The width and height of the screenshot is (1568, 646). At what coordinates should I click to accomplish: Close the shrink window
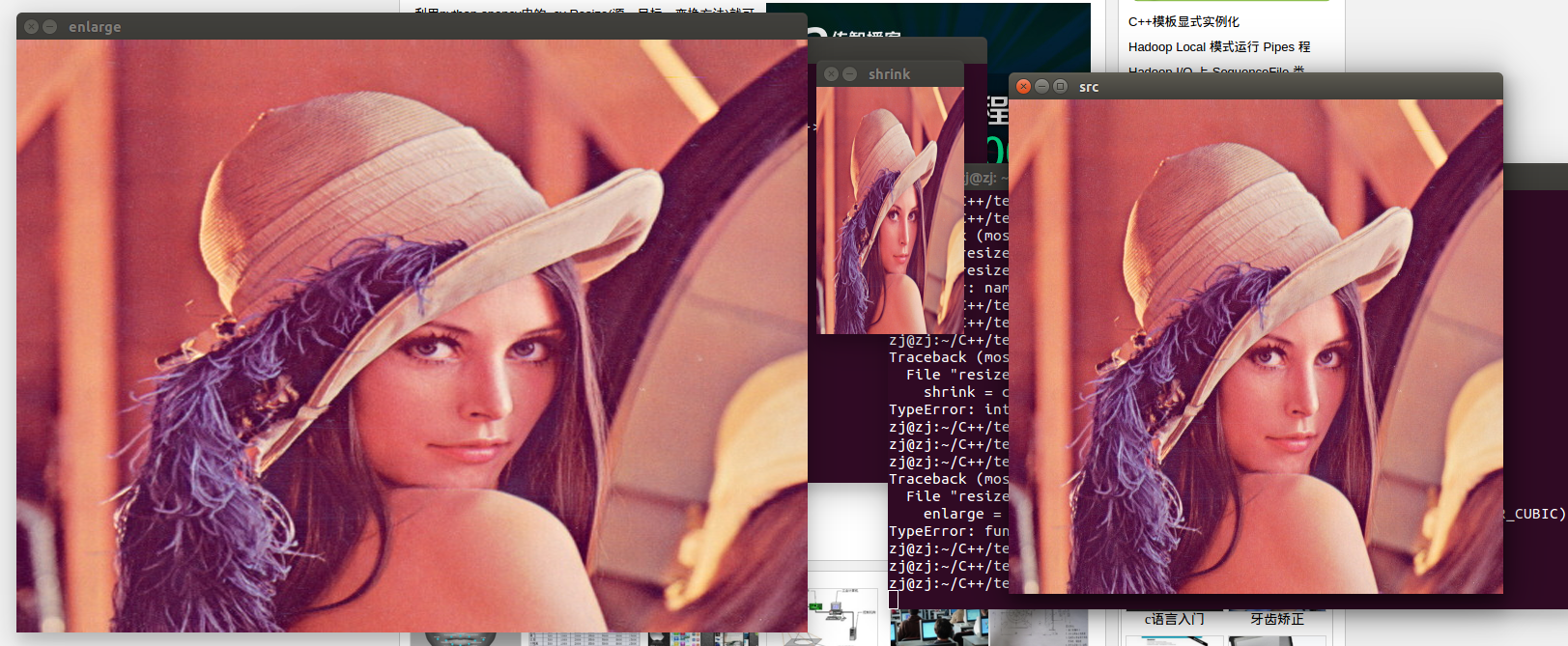pos(831,73)
